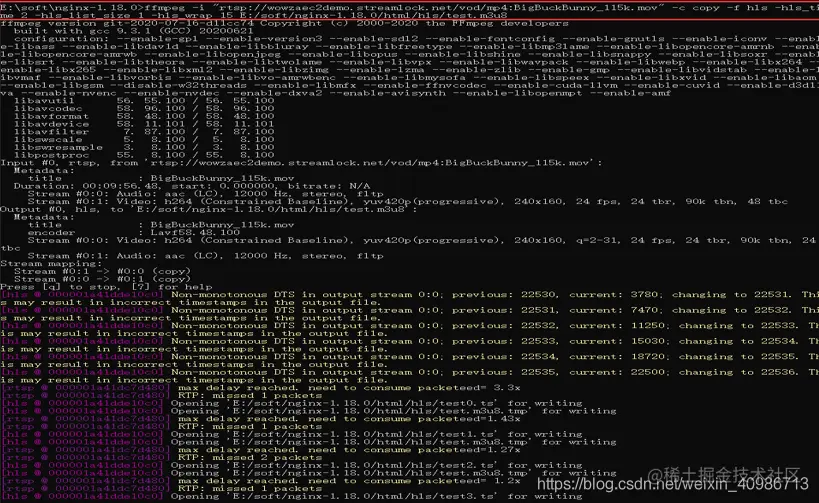Click the libswscale version row
Screen dimensions: 819x503
pyautogui.click(x=144, y=140)
